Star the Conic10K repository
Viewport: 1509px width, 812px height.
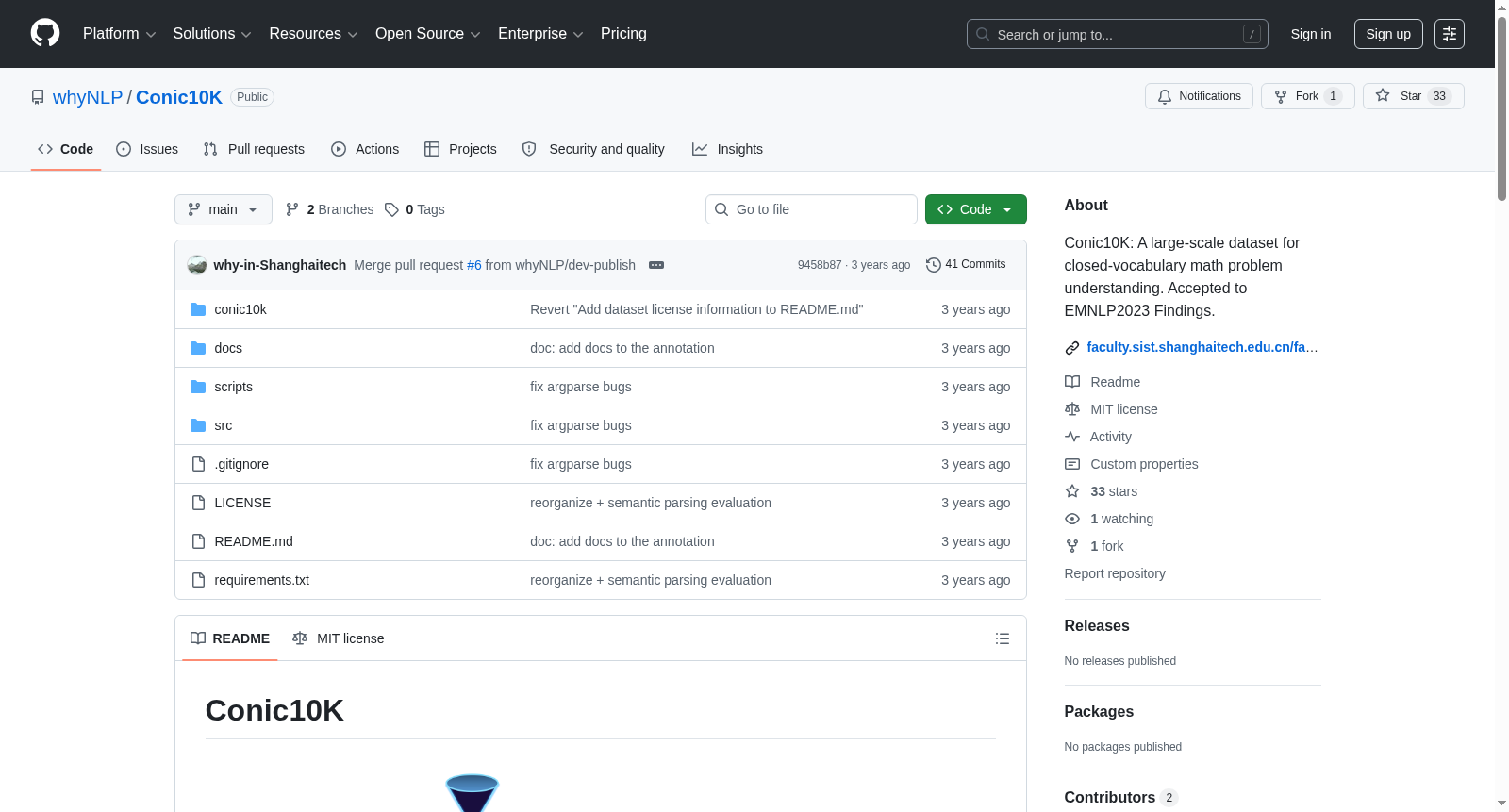click(x=1413, y=96)
